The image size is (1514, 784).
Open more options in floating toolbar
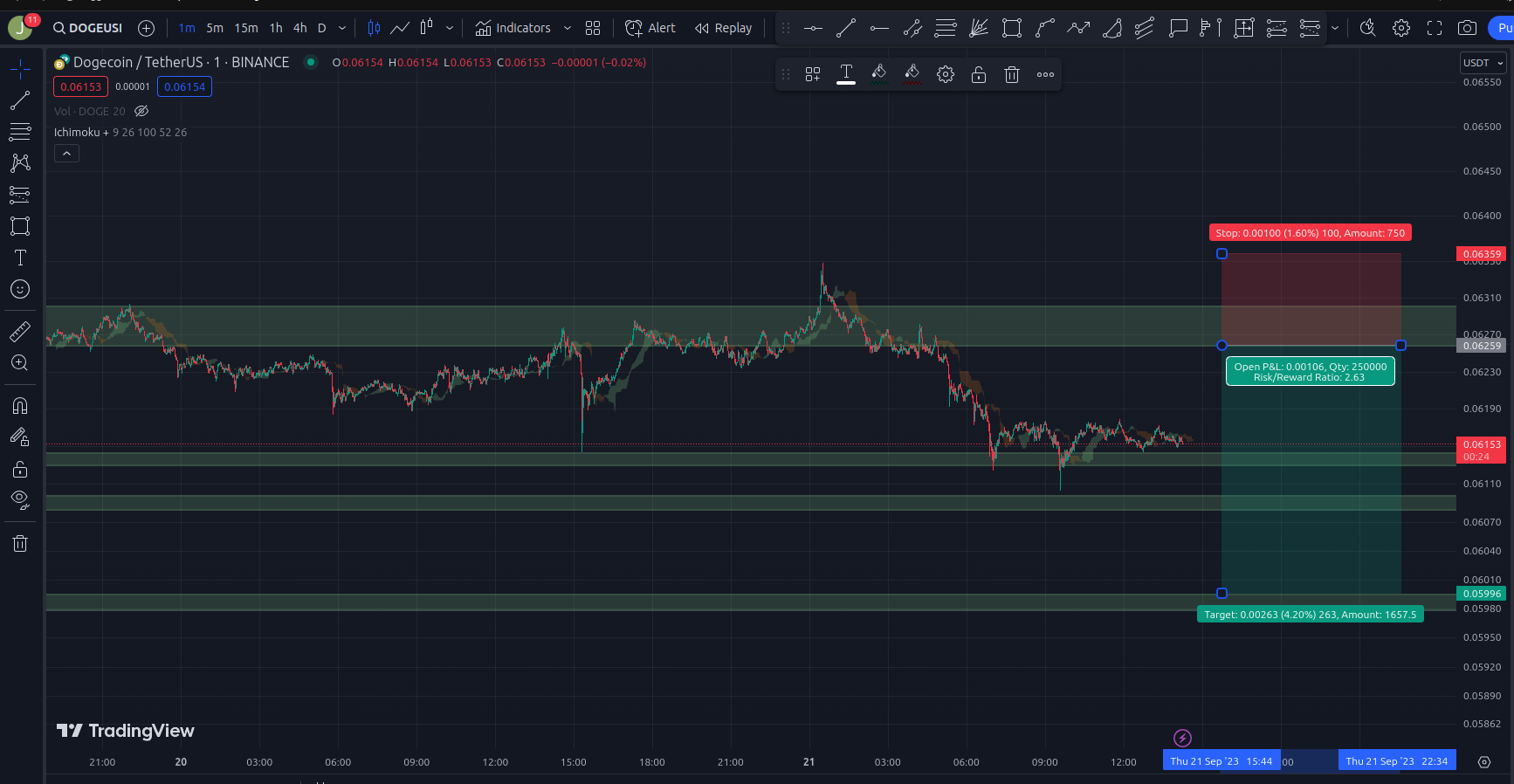click(1045, 74)
